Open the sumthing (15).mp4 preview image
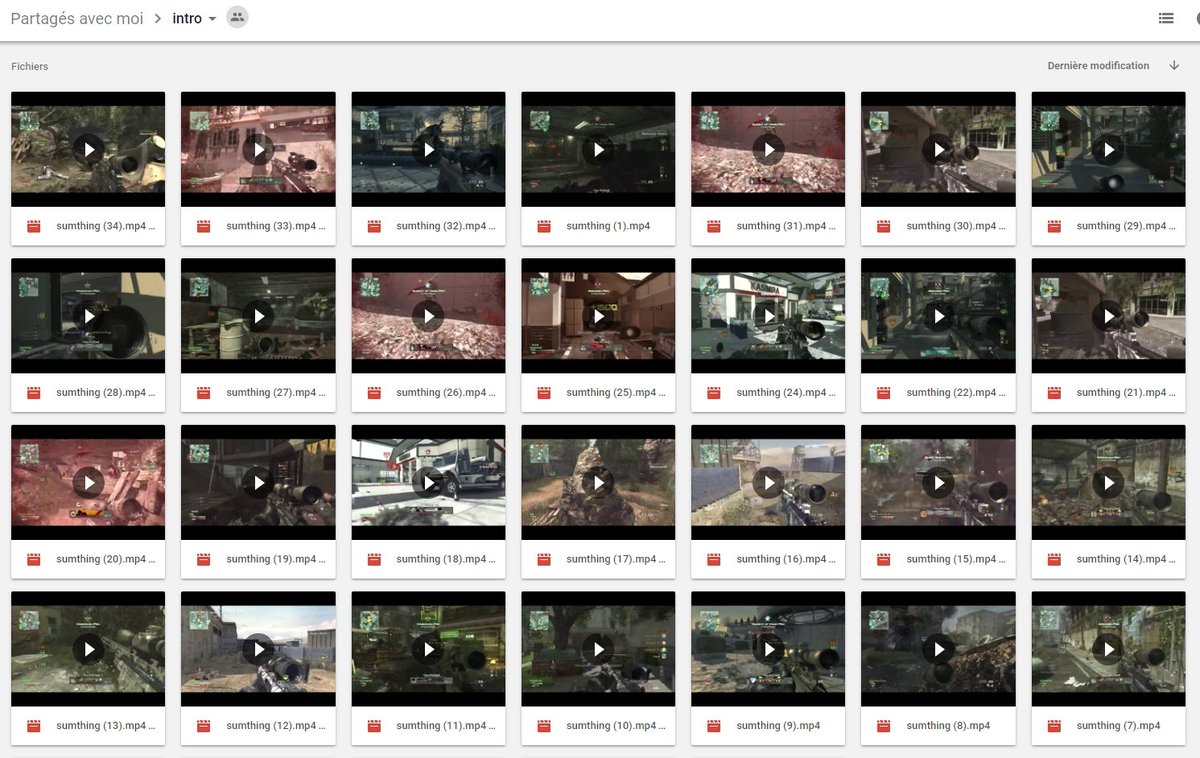The height and width of the screenshot is (758, 1200). click(938, 483)
